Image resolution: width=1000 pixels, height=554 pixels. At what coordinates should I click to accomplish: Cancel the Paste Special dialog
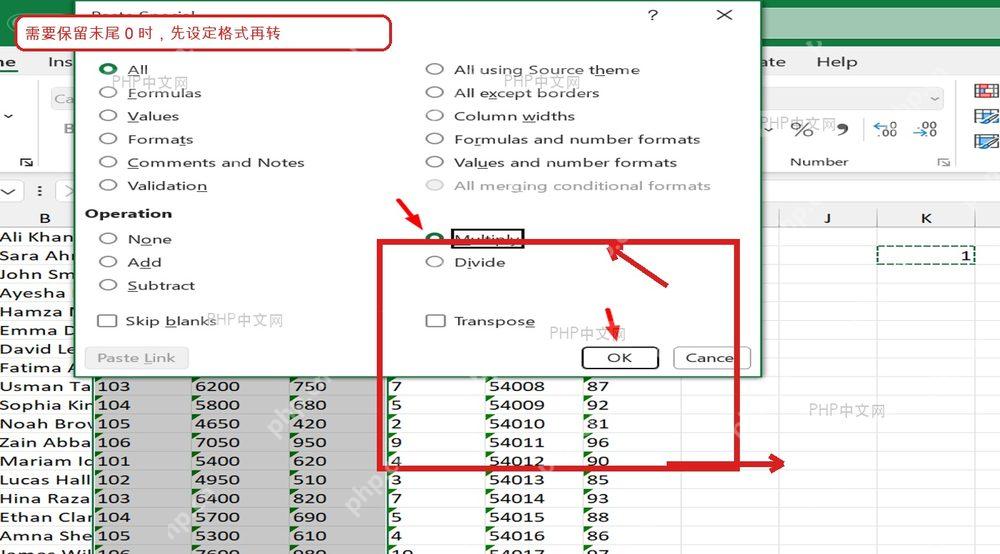712,358
